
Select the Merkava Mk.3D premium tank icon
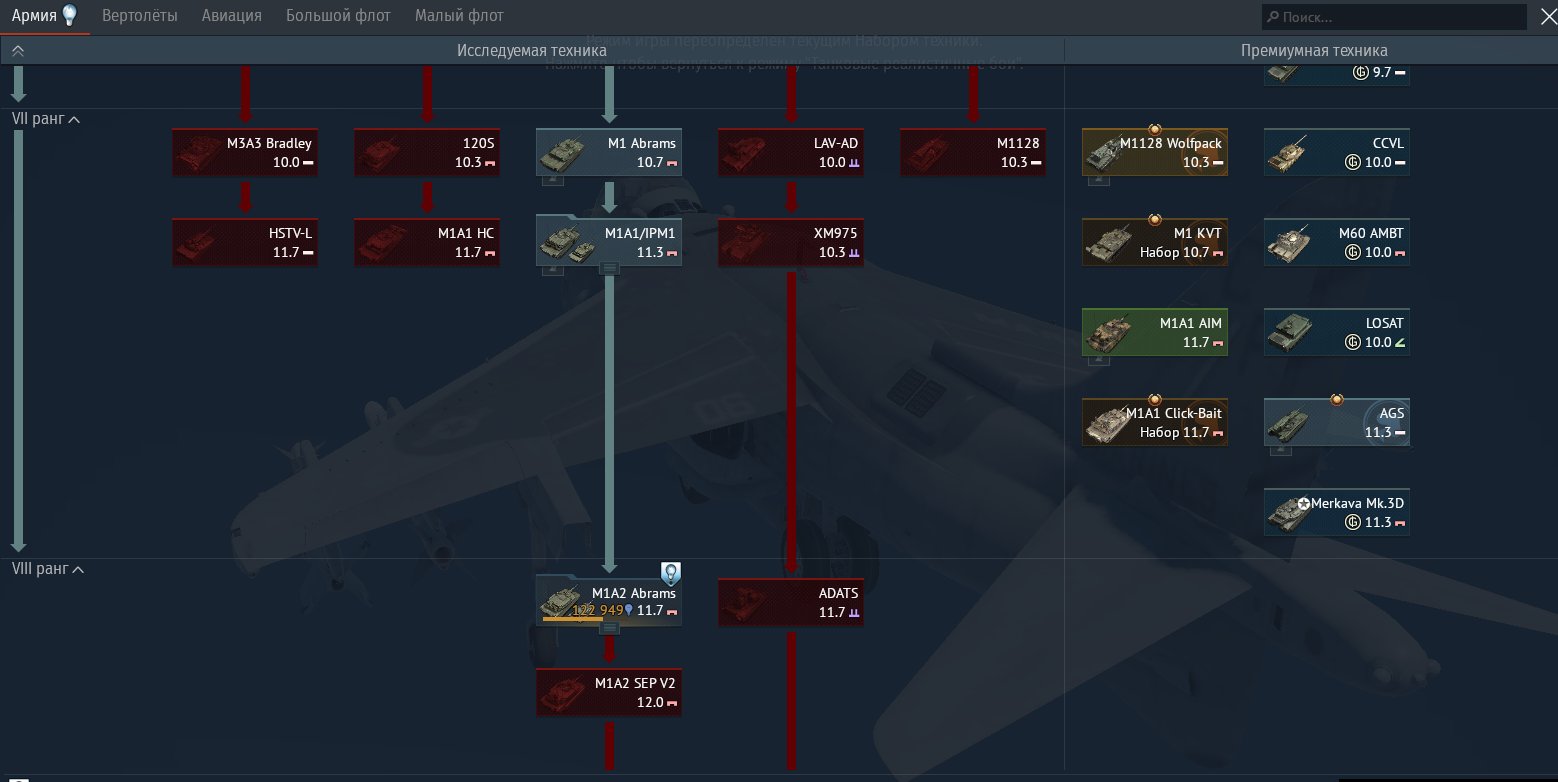1289,513
